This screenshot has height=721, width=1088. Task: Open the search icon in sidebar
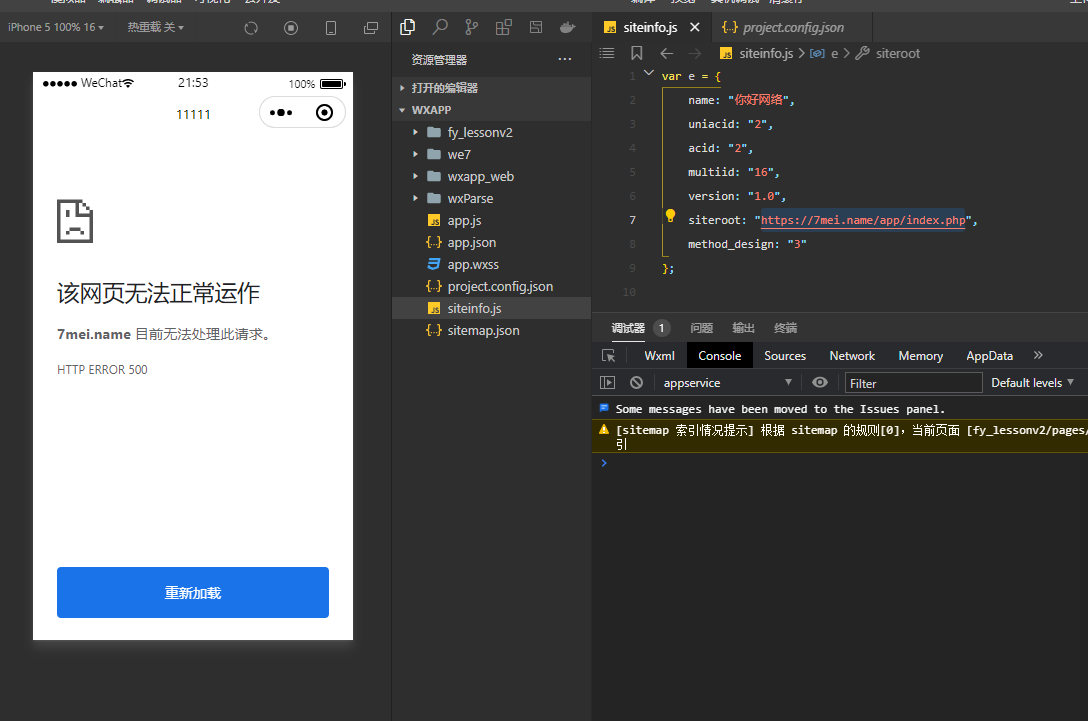(440, 27)
